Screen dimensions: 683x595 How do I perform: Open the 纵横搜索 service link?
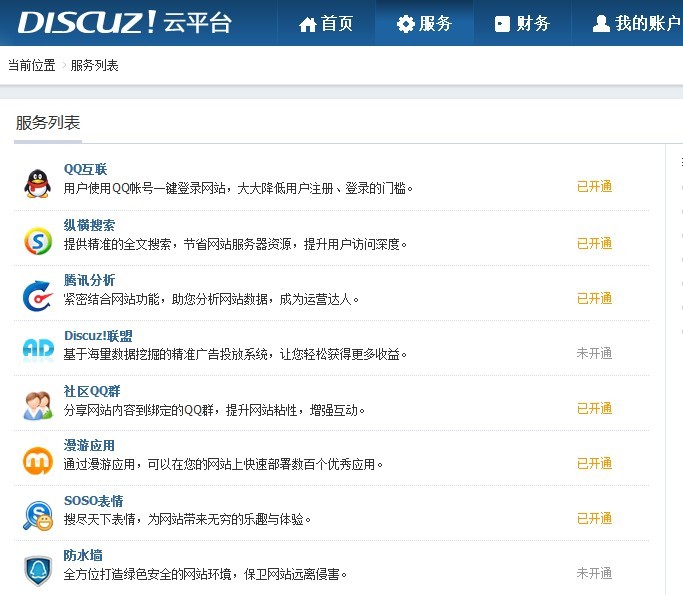pos(89,225)
